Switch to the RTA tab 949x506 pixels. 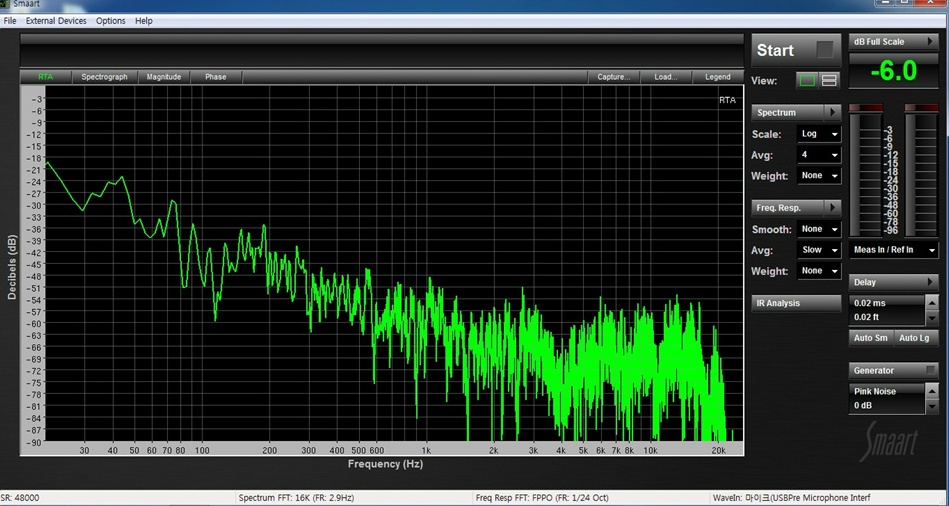pyautogui.click(x=46, y=77)
